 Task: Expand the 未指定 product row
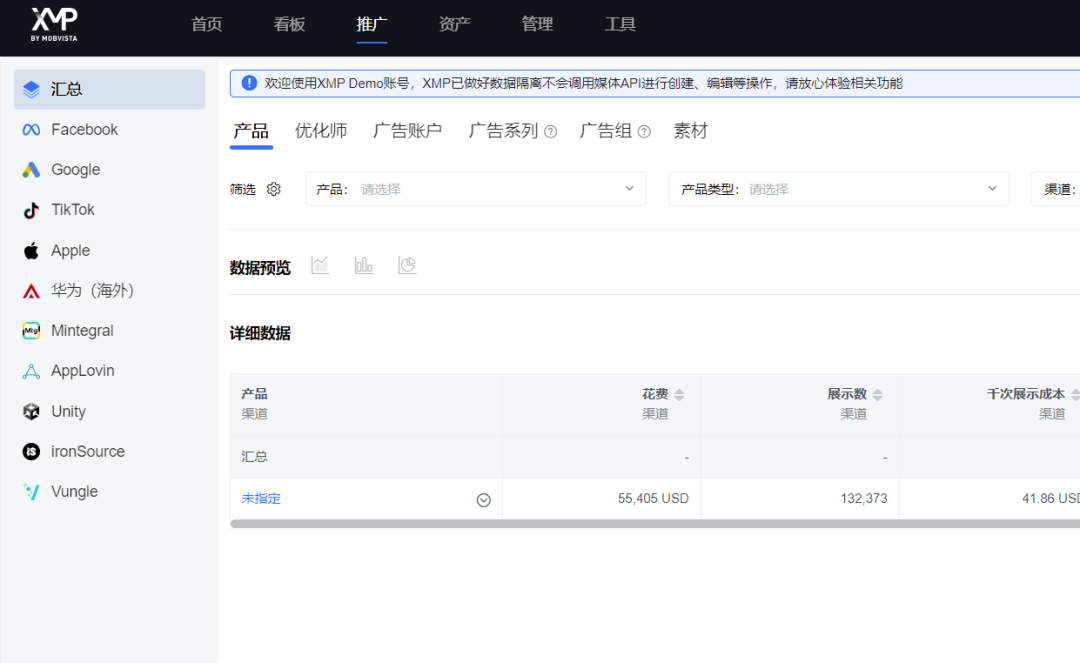click(483, 499)
